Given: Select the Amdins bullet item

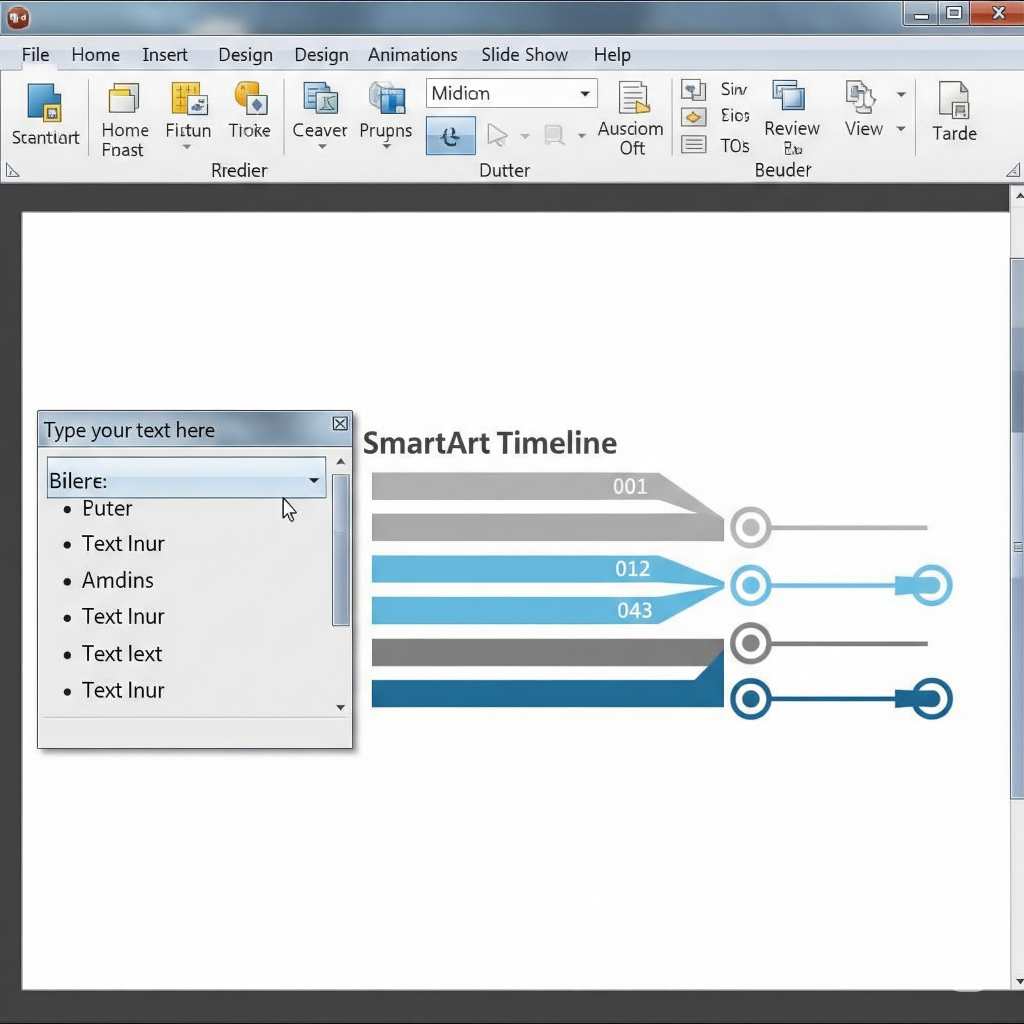Looking at the screenshot, I should 118,580.
